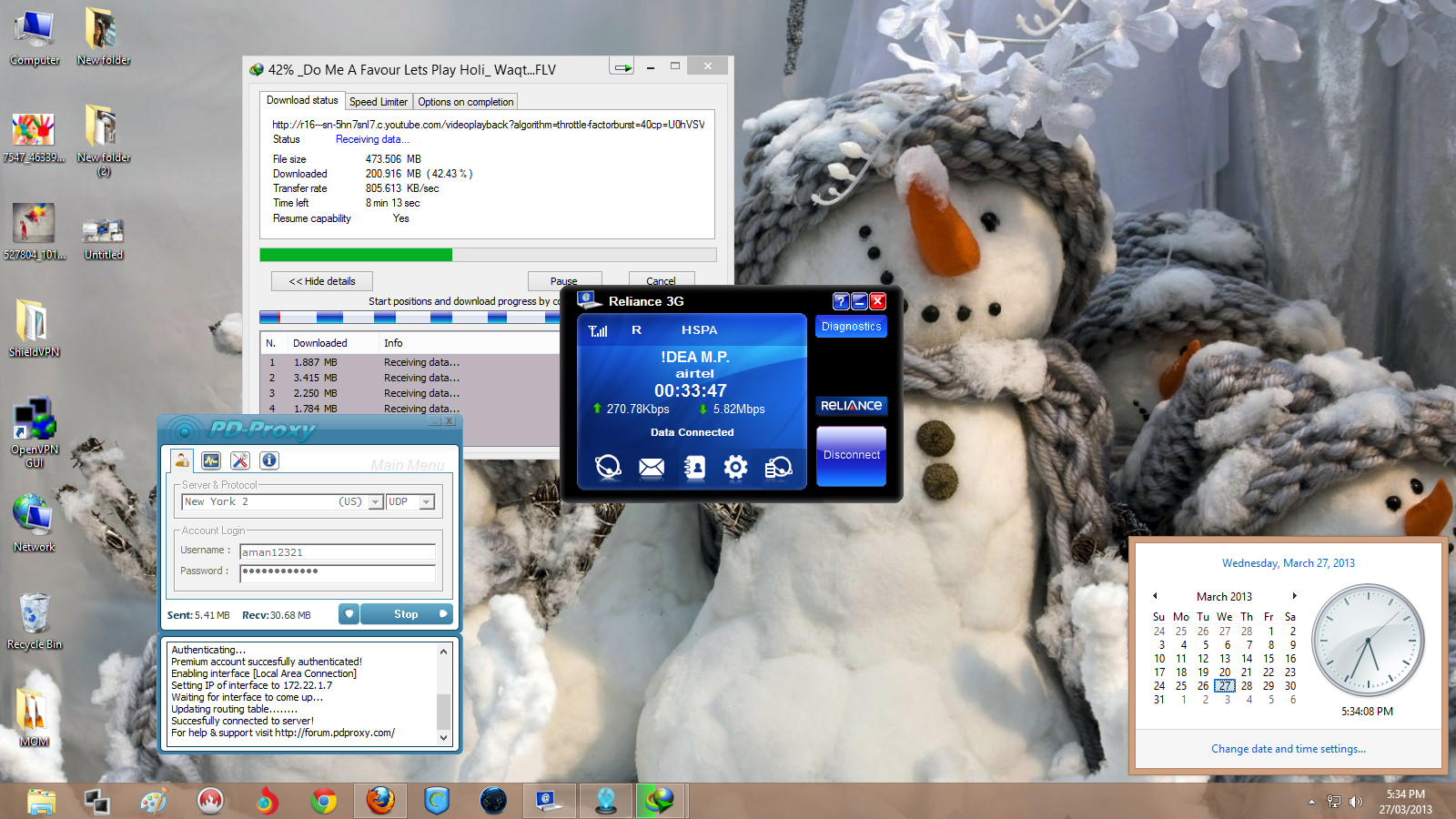Open File Explorer from taskbar
The width and height of the screenshot is (1456, 819).
pos(42,801)
